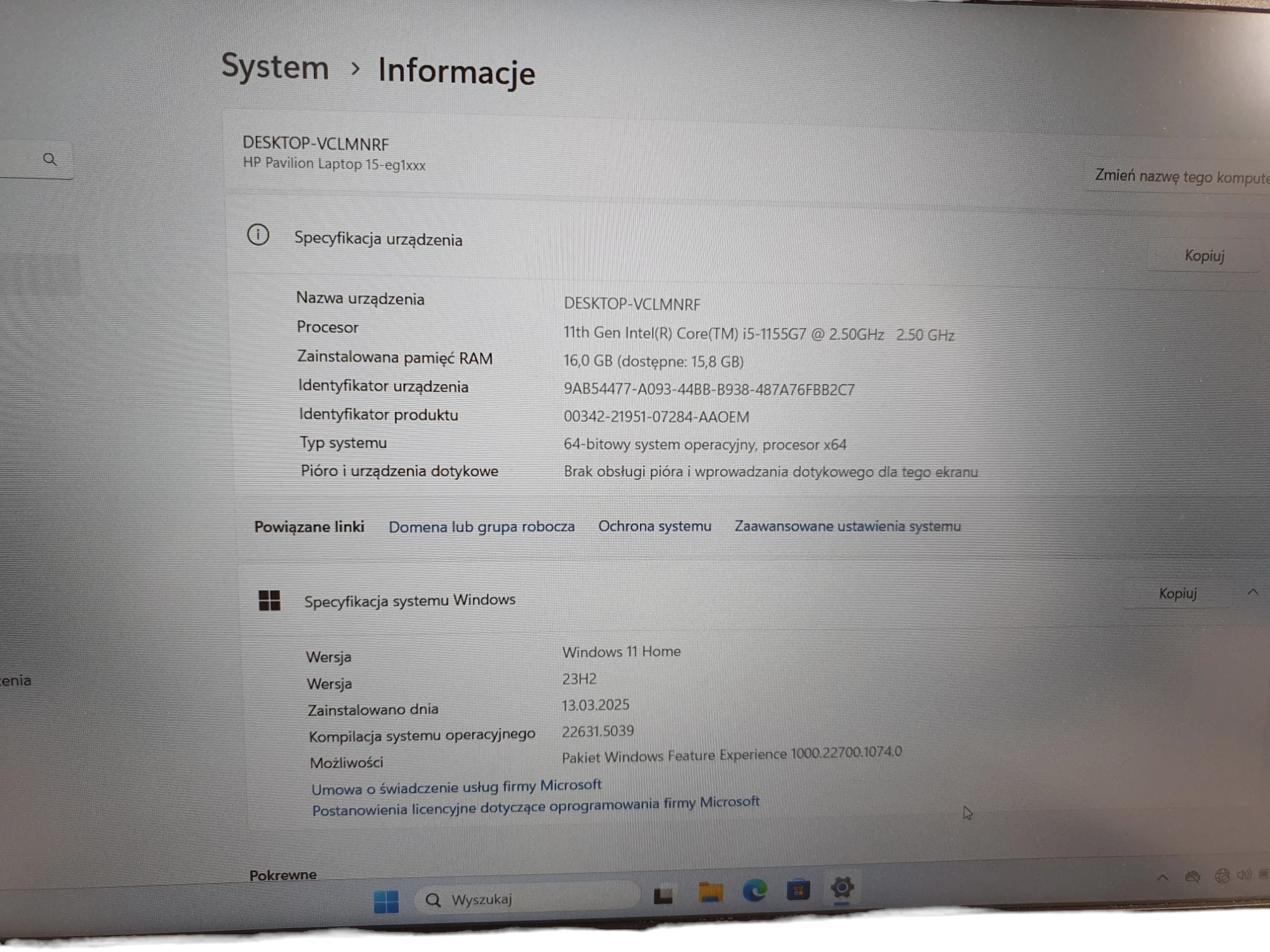Open Postanowienia licencyjne dotyczące oprogramowania link
The image size is (1270, 952).
(535, 807)
